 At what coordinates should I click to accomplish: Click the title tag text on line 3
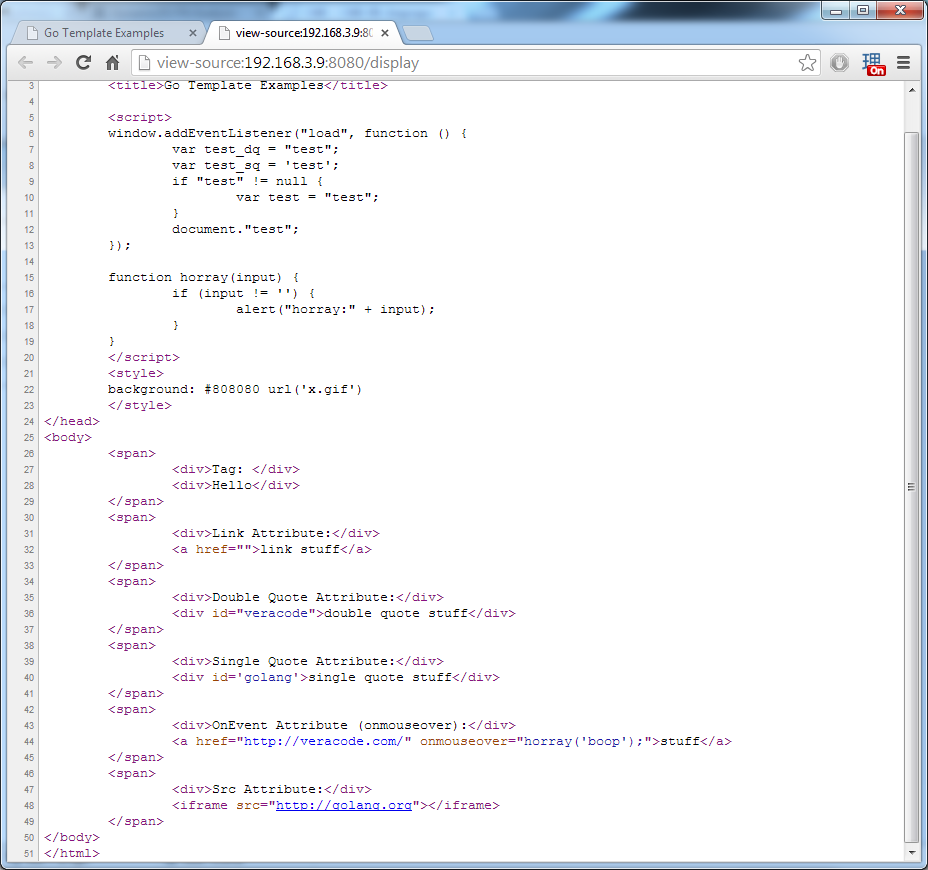point(248,85)
